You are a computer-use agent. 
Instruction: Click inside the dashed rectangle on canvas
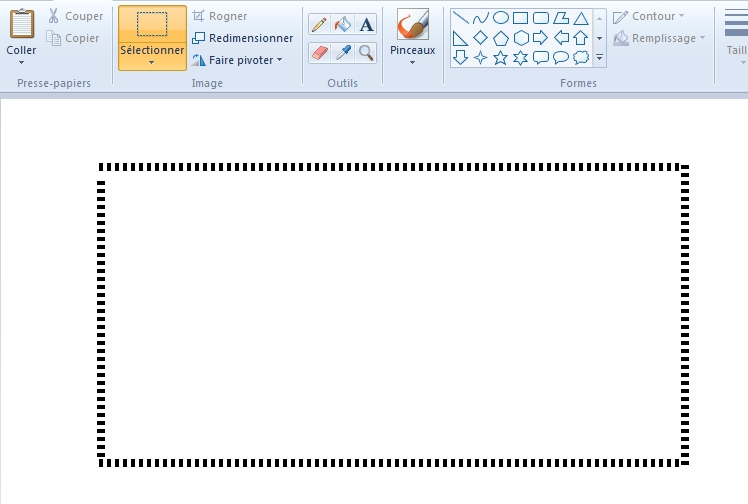392,312
